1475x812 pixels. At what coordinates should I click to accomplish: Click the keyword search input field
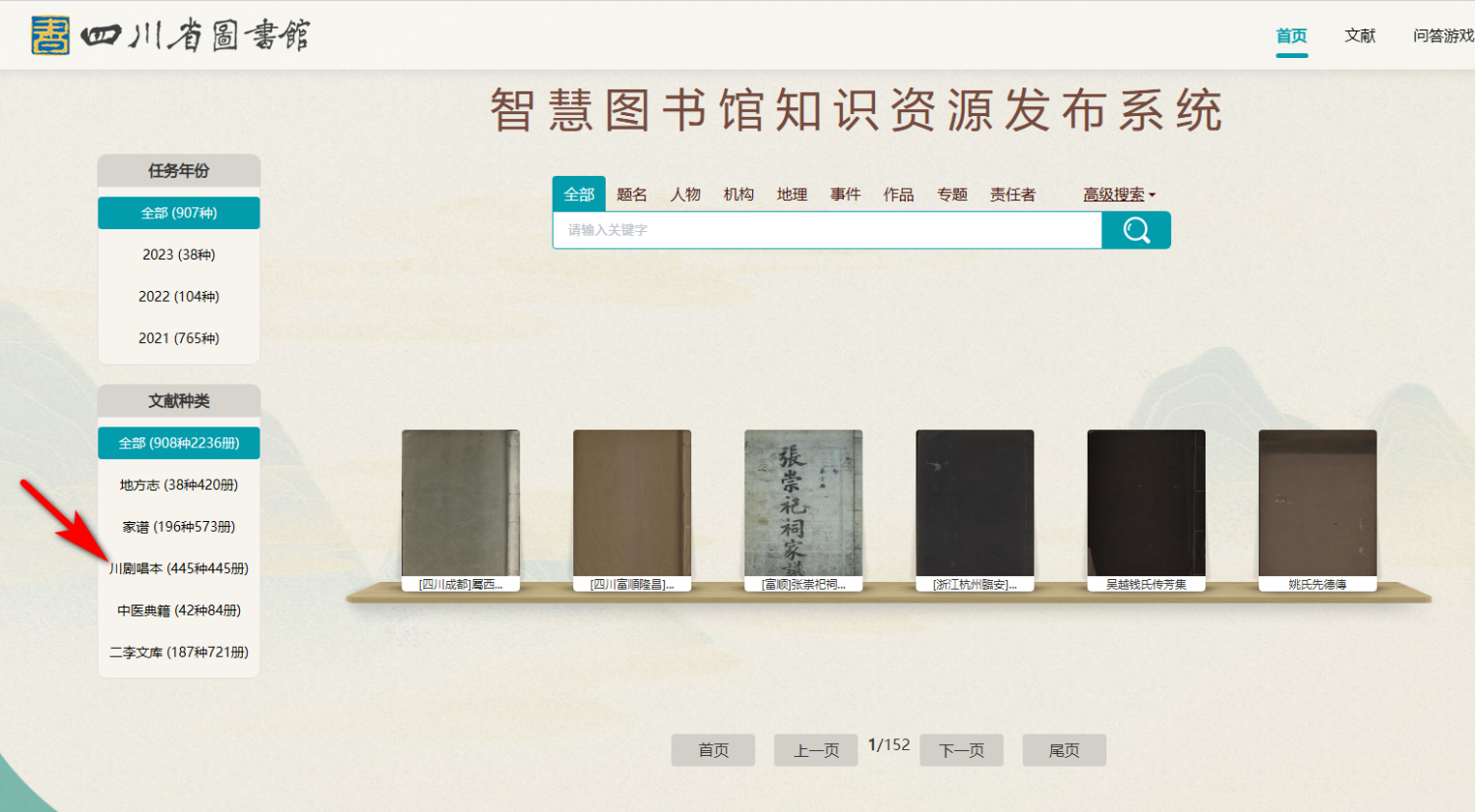coord(826,230)
